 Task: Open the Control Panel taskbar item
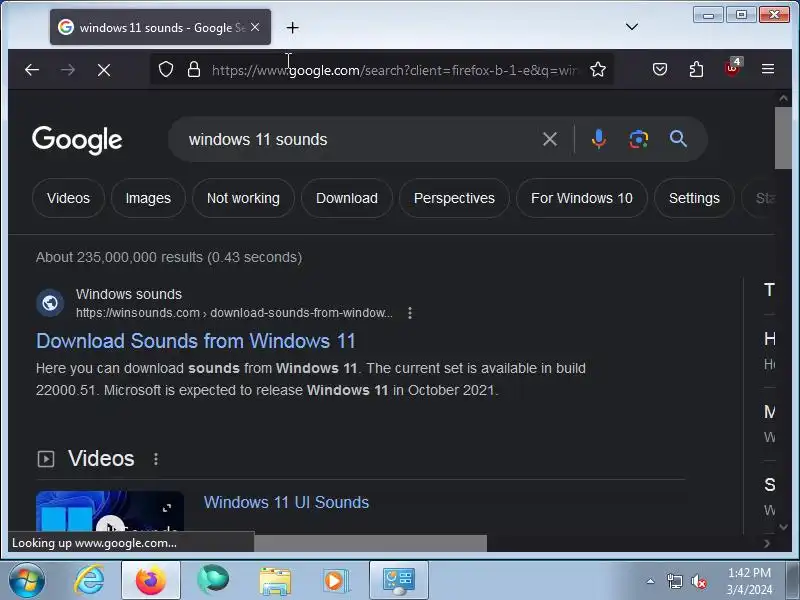(398, 581)
